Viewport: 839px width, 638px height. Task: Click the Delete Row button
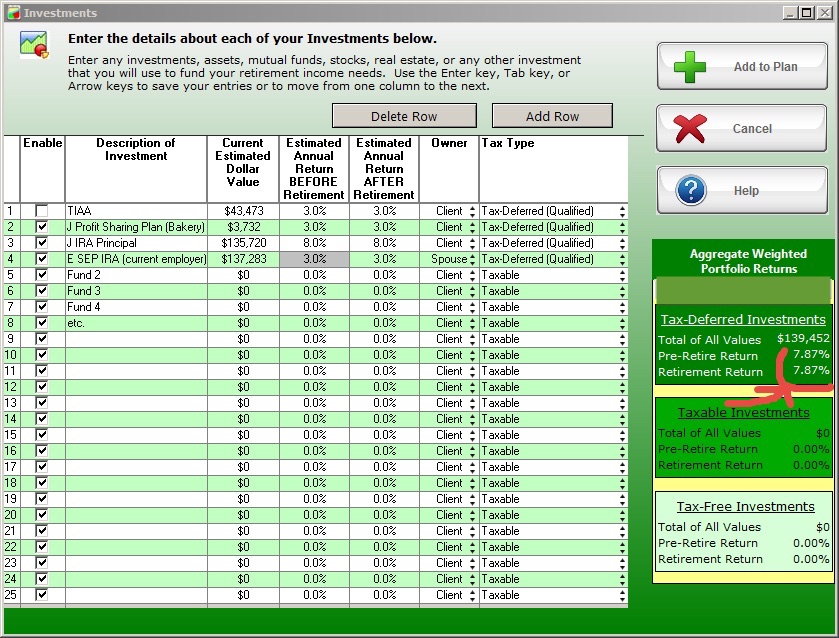[x=404, y=116]
